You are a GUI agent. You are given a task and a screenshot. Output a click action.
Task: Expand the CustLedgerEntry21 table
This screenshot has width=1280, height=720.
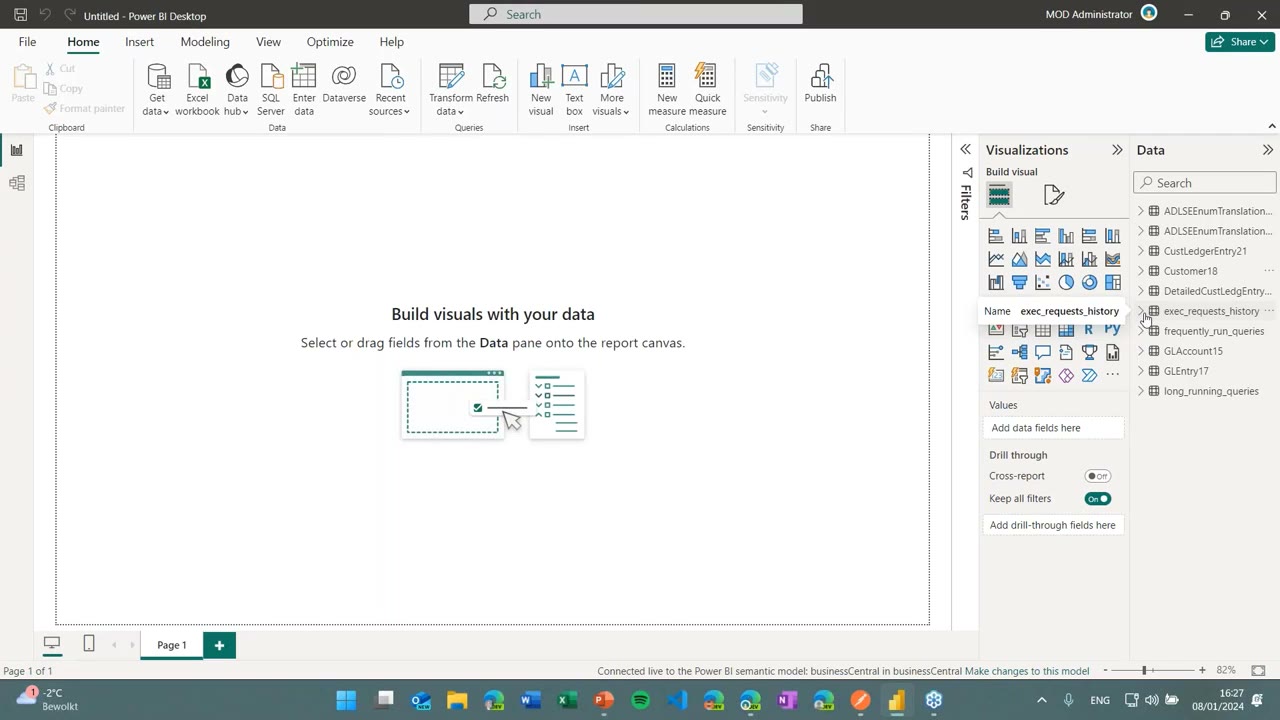1141,251
